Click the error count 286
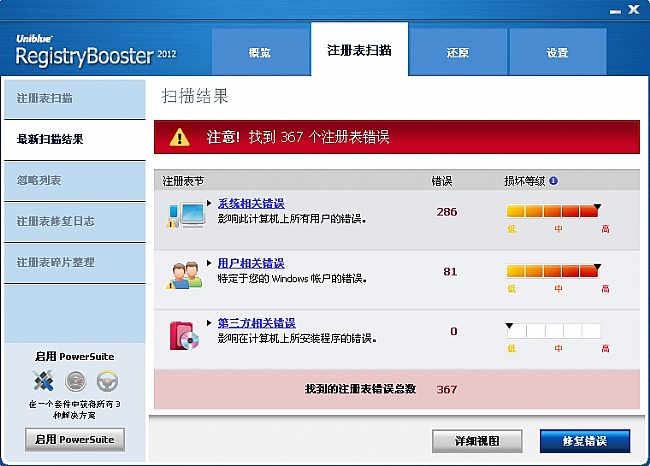650x466 pixels. point(447,212)
